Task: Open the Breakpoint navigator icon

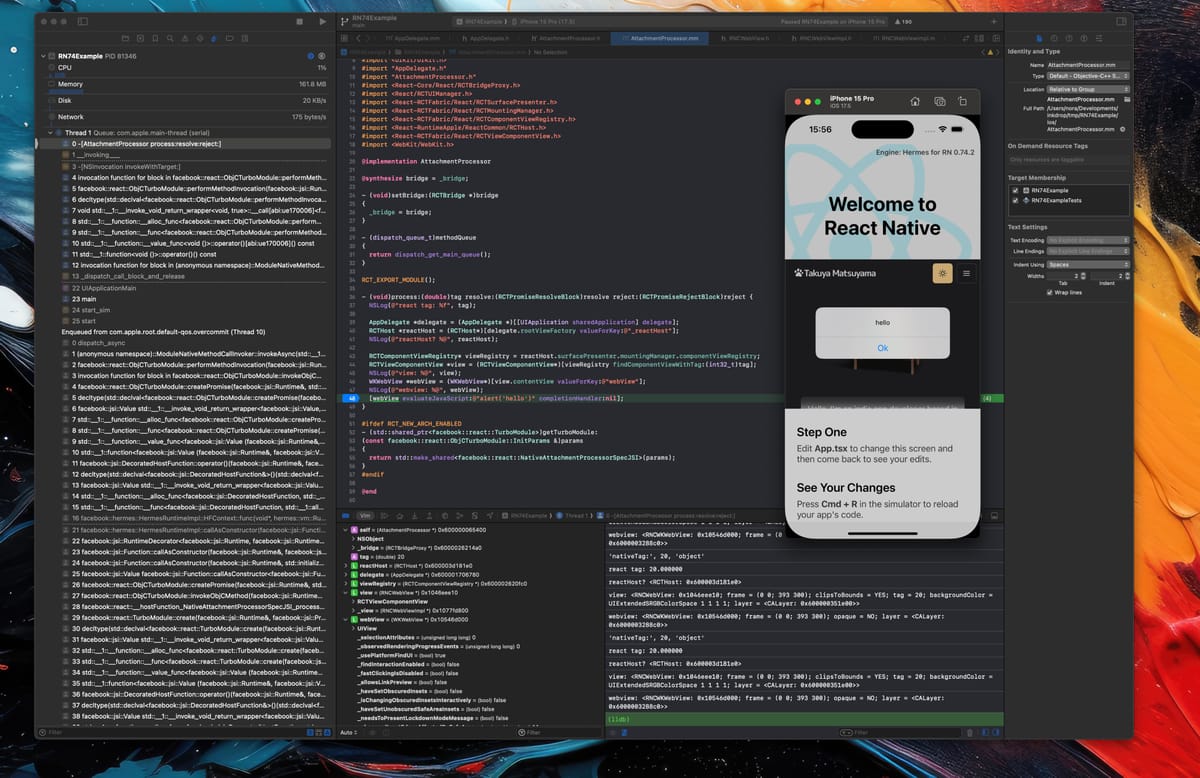Action: click(x=229, y=38)
